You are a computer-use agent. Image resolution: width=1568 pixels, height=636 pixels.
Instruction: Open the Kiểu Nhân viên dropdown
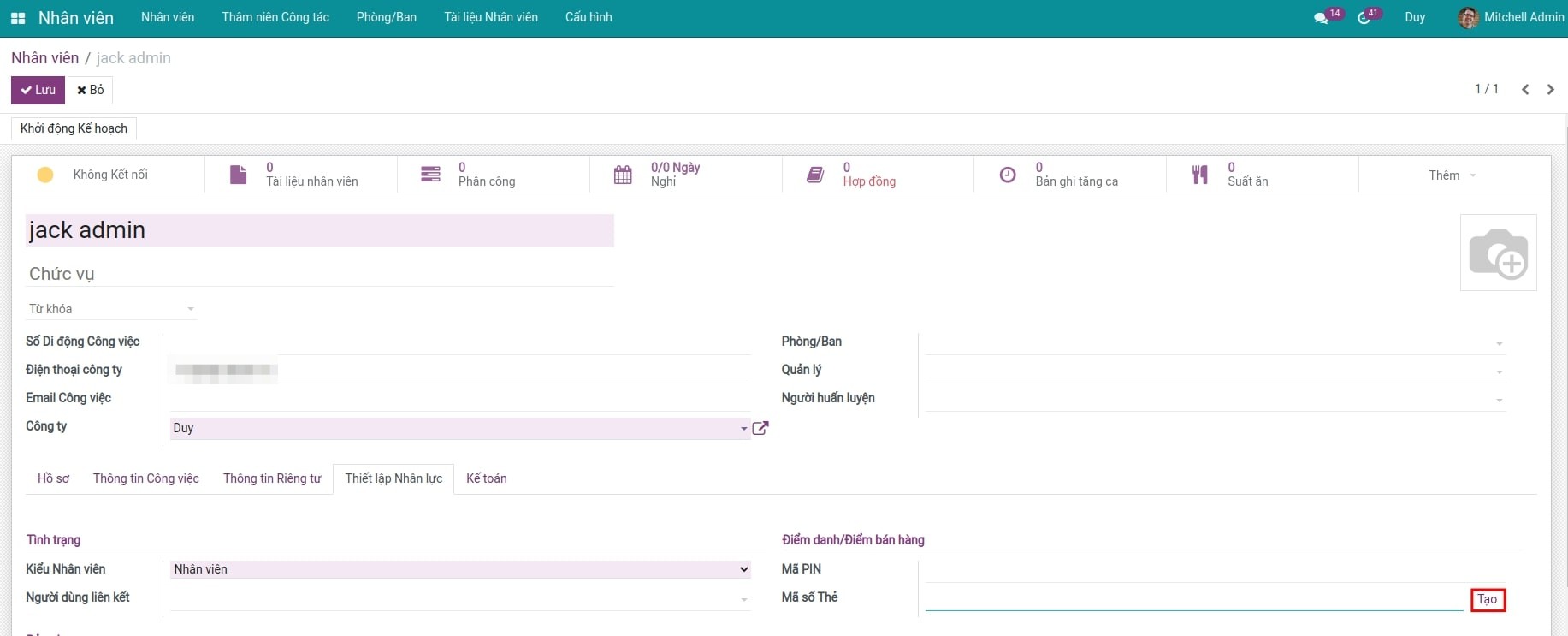(x=460, y=569)
